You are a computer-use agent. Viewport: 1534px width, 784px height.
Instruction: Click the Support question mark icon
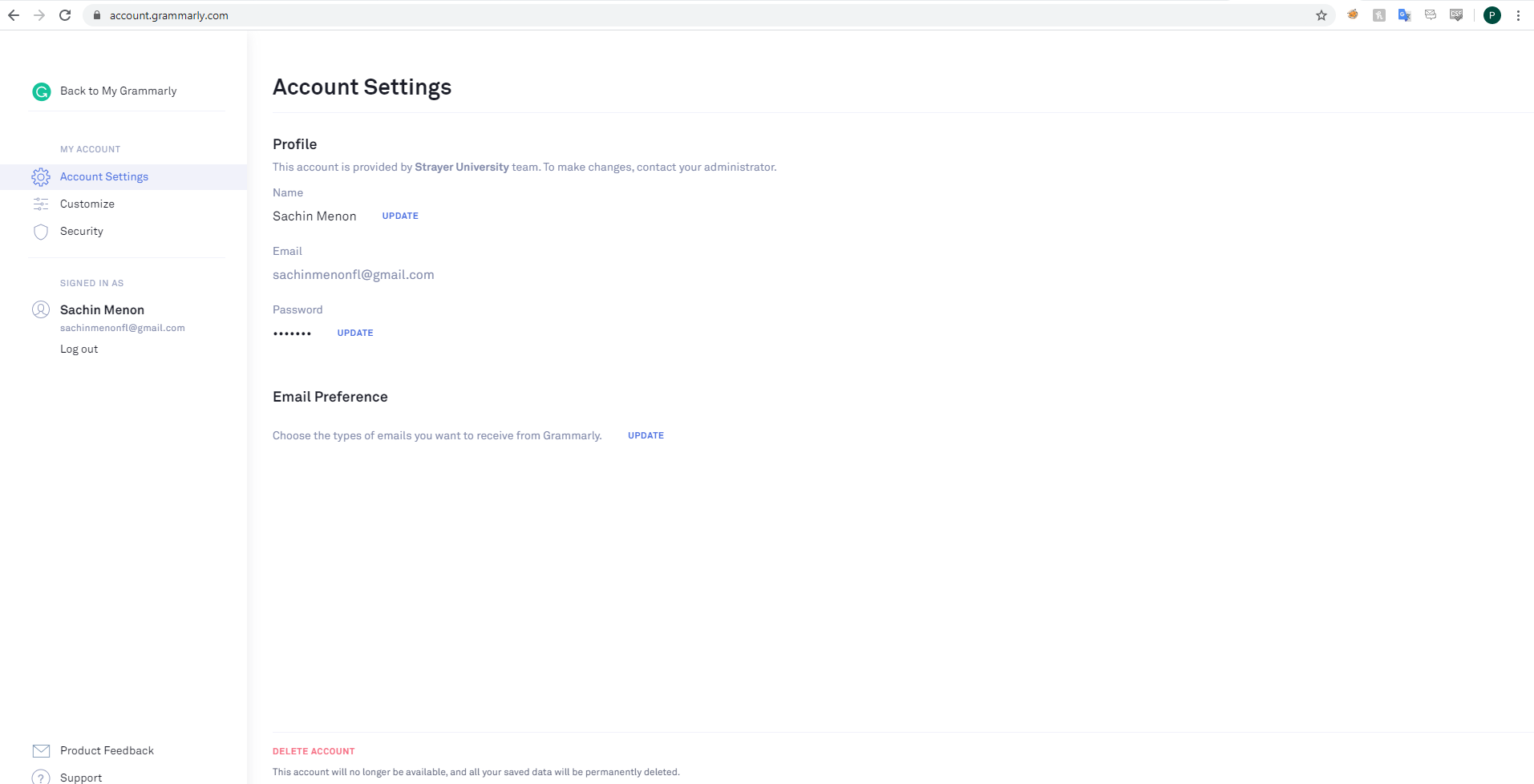[41, 778]
